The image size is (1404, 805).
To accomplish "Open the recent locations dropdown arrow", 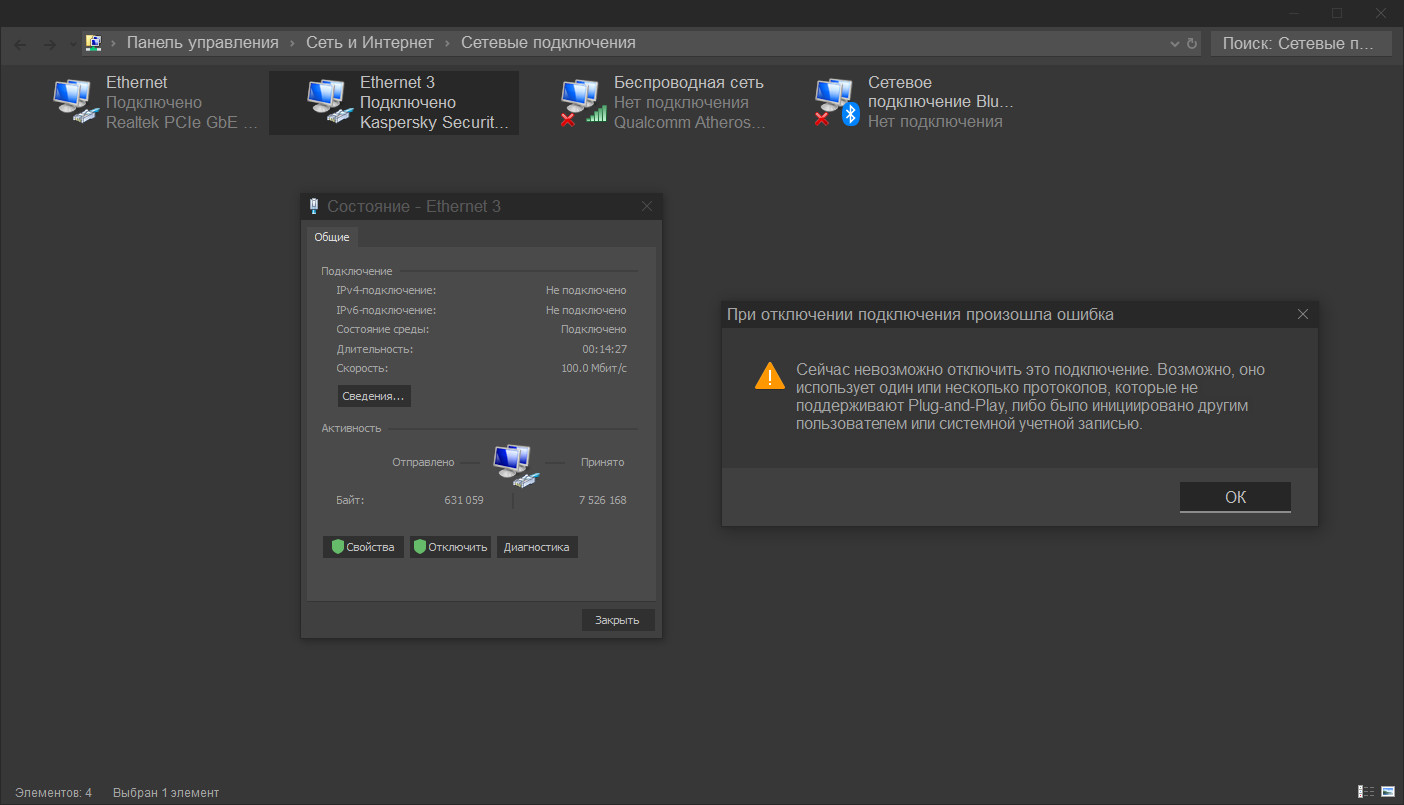I will 73,44.
